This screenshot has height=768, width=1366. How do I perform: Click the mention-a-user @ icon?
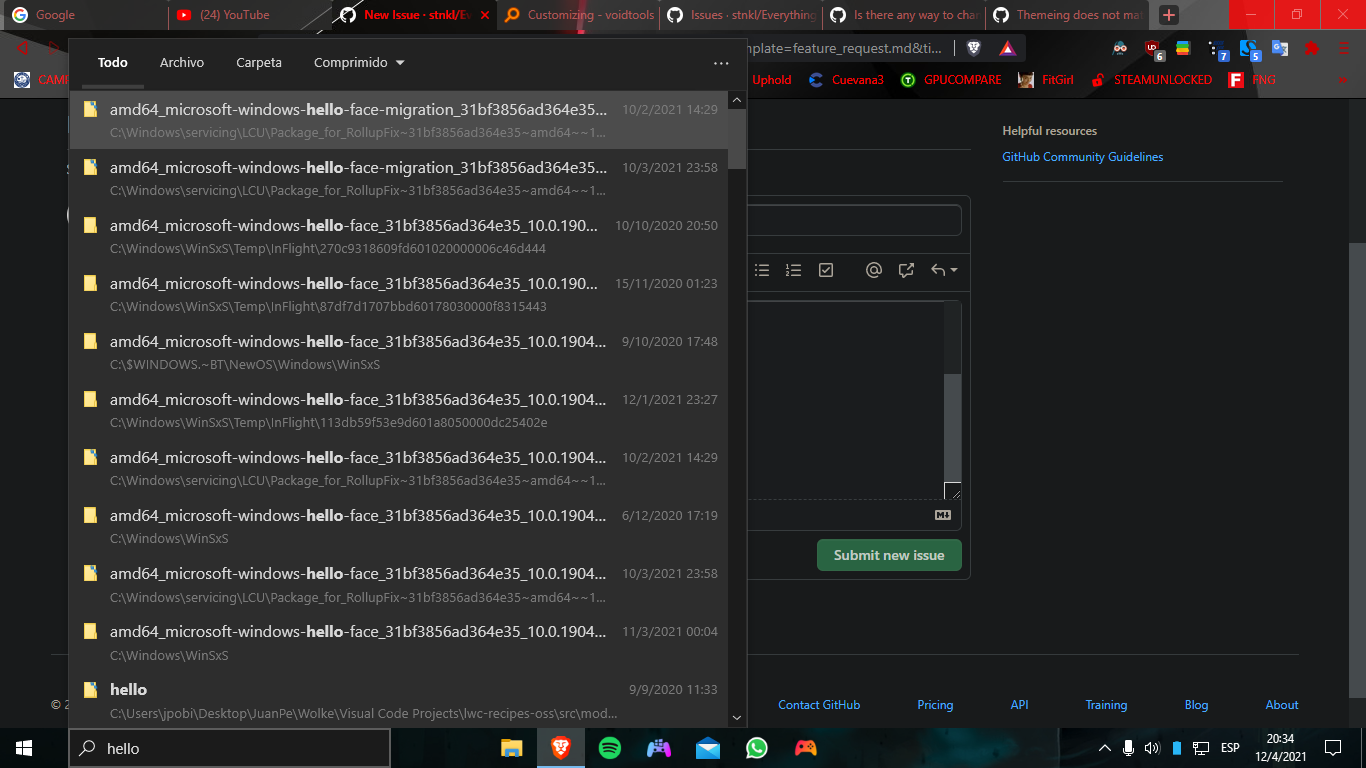873,270
